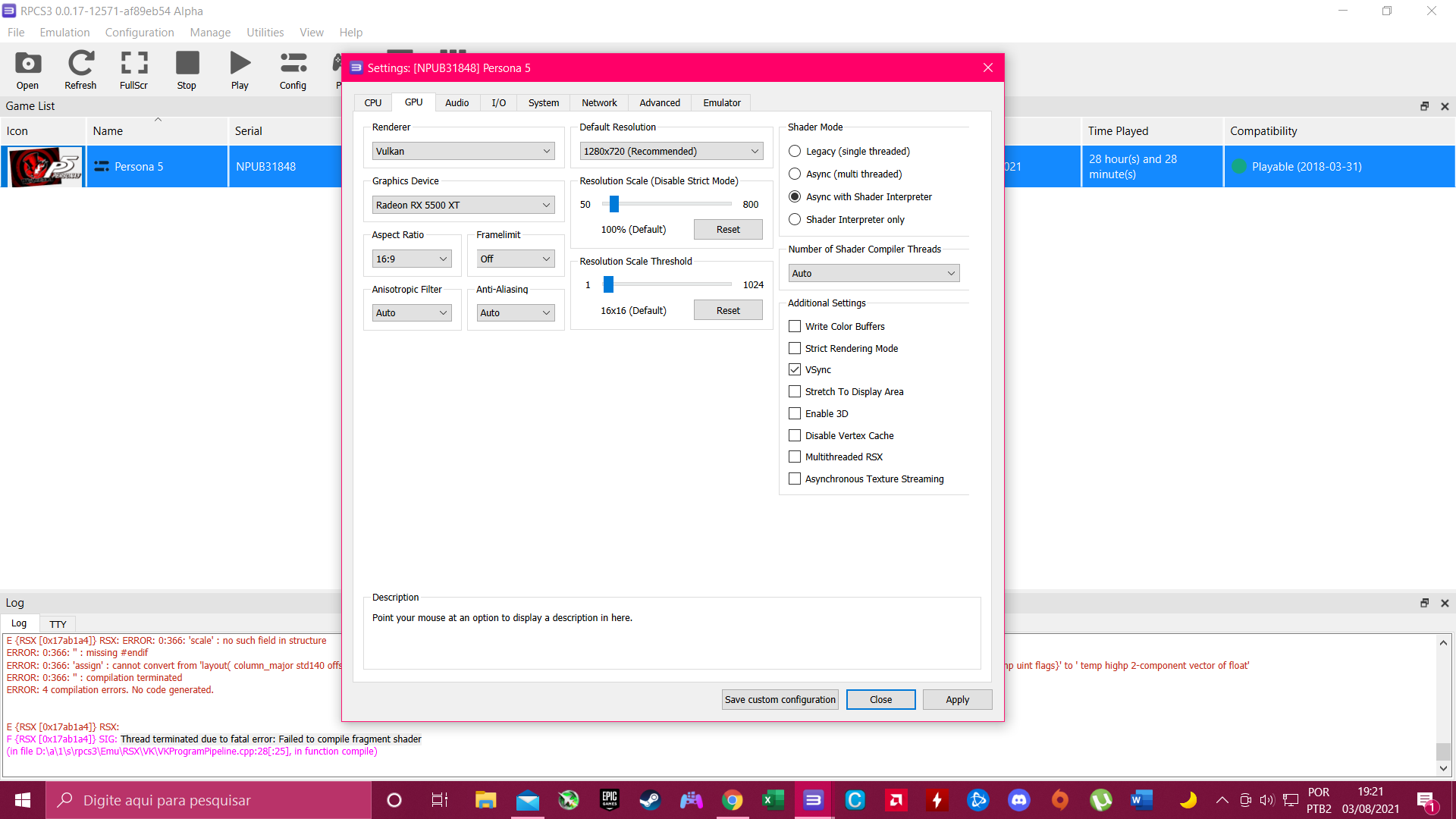Refresh the game list

pos(80,70)
